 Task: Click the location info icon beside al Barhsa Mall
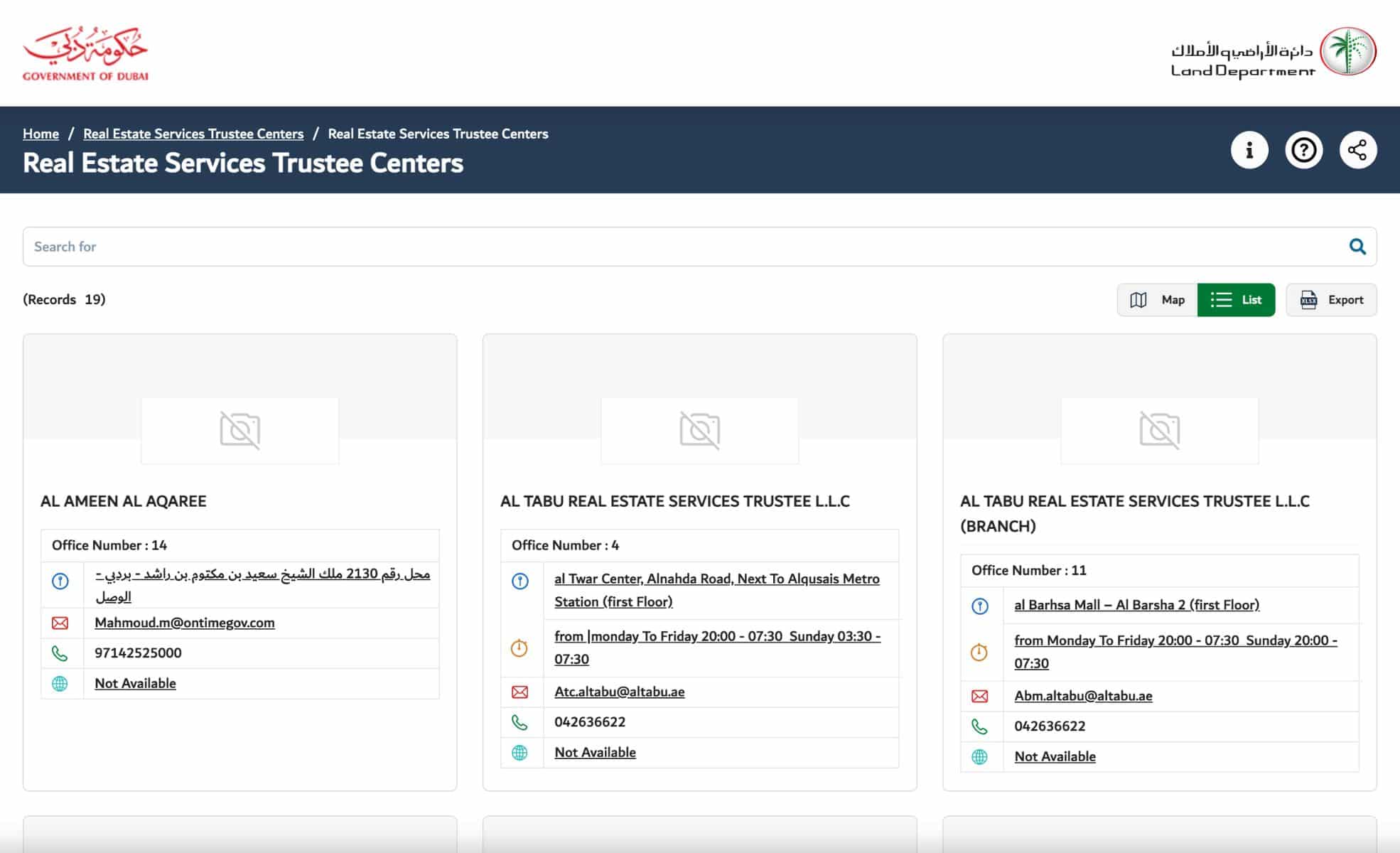tap(981, 606)
